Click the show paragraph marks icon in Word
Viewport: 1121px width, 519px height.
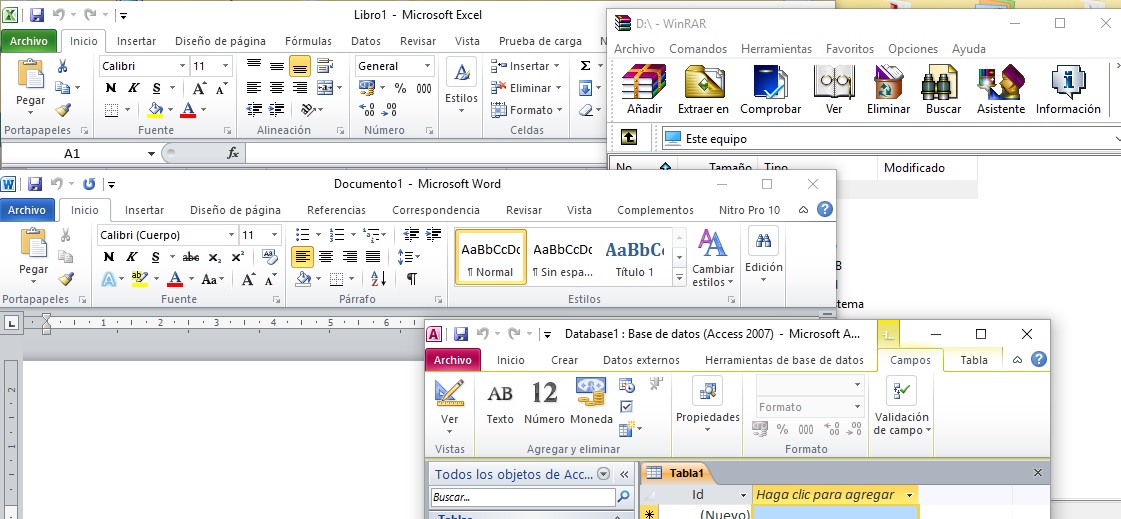click(x=413, y=279)
